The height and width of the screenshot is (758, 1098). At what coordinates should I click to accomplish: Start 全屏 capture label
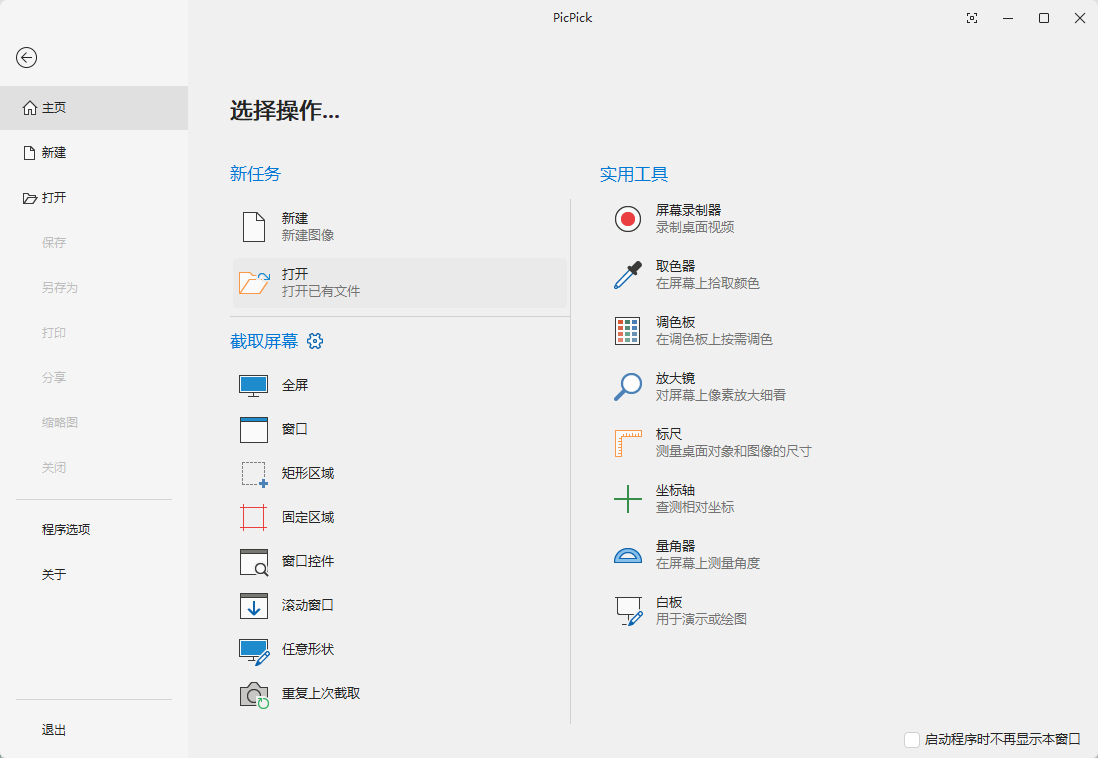[295, 385]
